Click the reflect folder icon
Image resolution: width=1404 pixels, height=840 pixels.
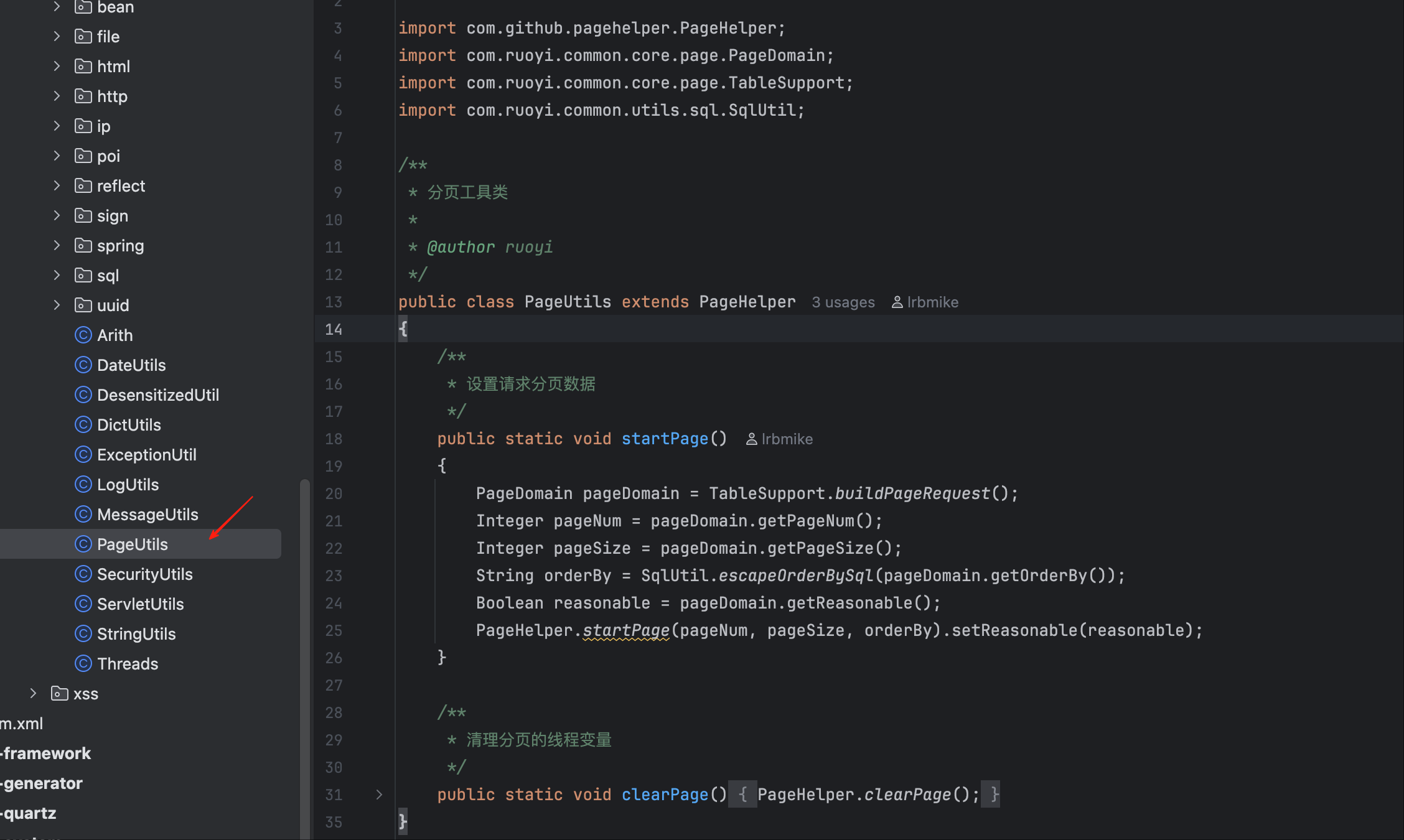pos(83,186)
